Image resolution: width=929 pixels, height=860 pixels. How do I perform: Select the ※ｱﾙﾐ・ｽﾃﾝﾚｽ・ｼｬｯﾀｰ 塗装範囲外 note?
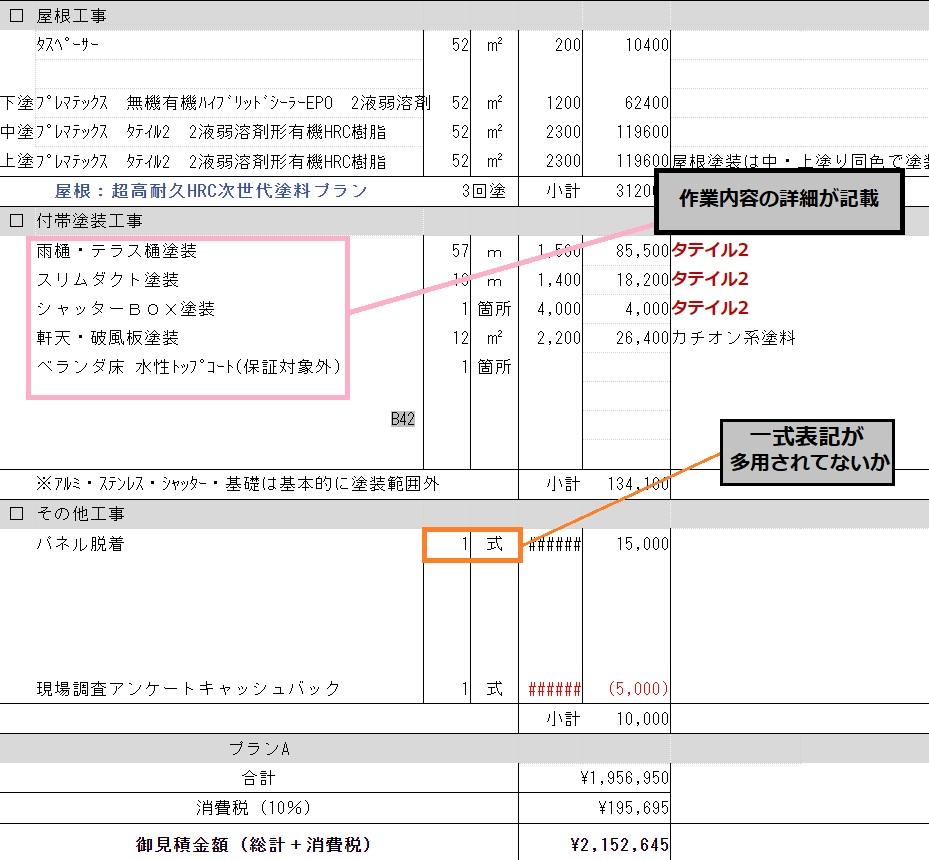(238, 483)
